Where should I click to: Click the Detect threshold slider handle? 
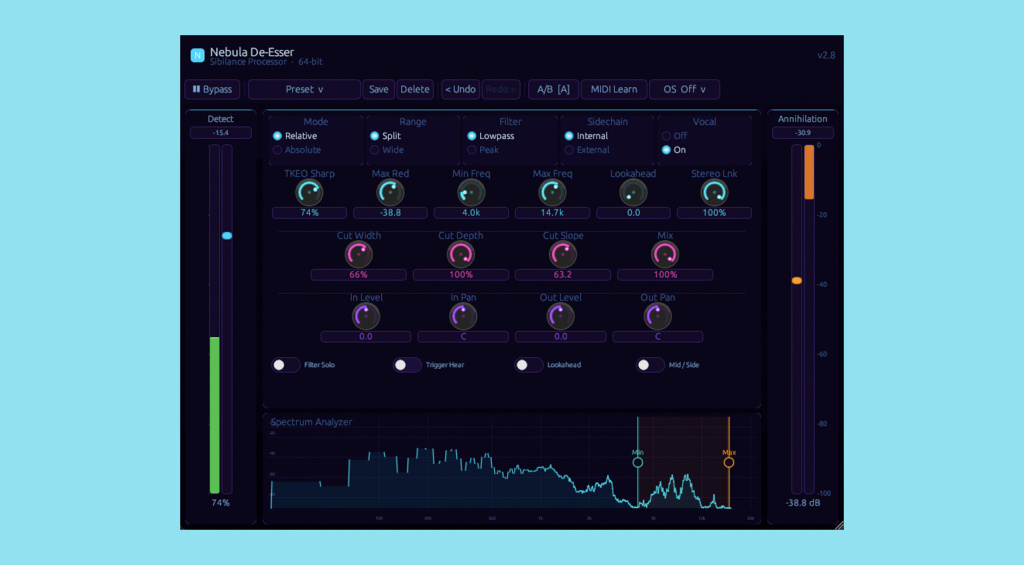click(x=227, y=236)
